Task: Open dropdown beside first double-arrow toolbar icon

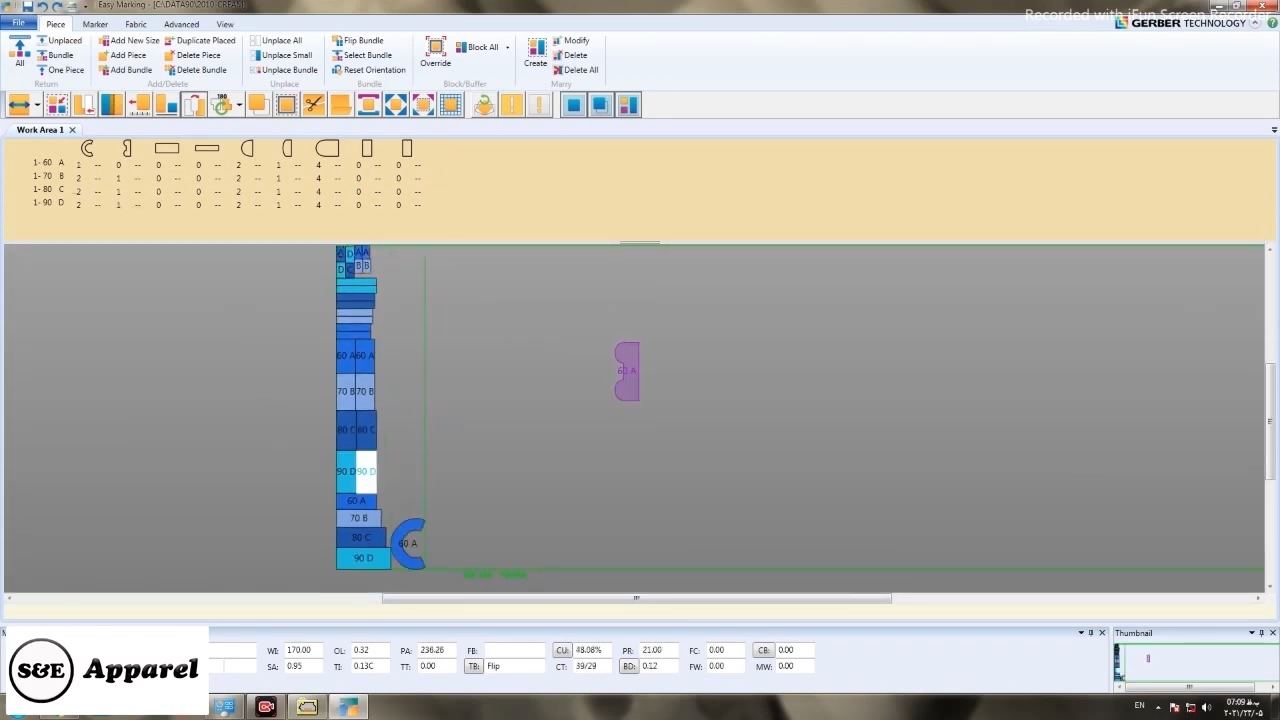Action: click(x=37, y=105)
